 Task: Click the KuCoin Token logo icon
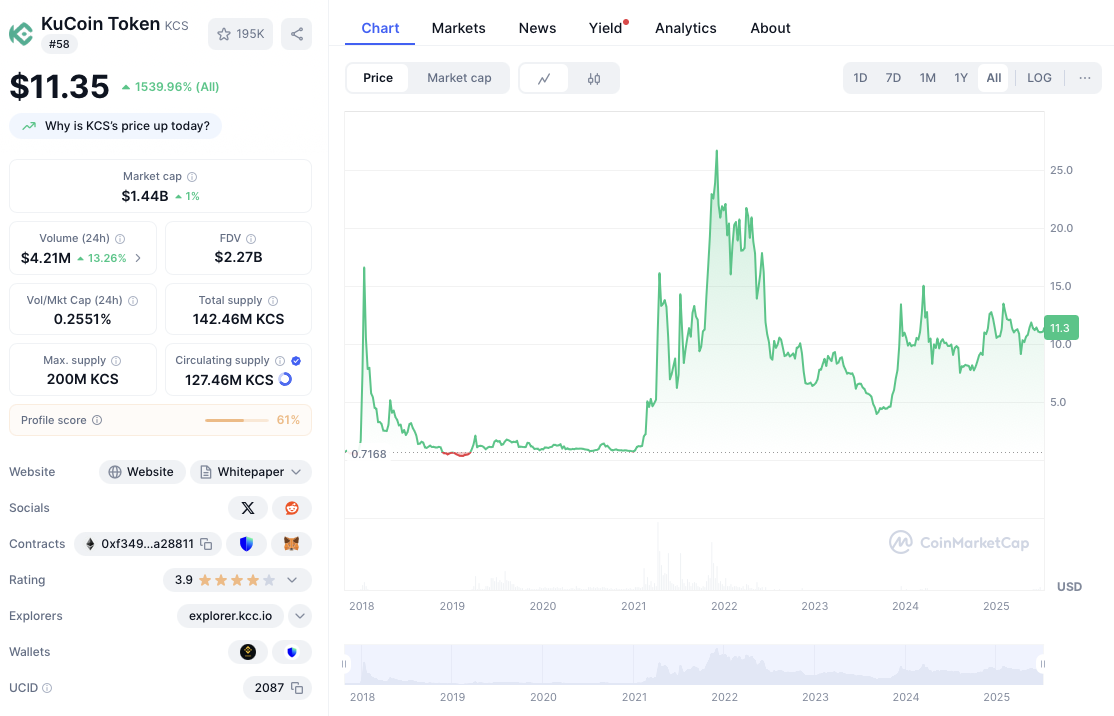(x=21, y=33)
